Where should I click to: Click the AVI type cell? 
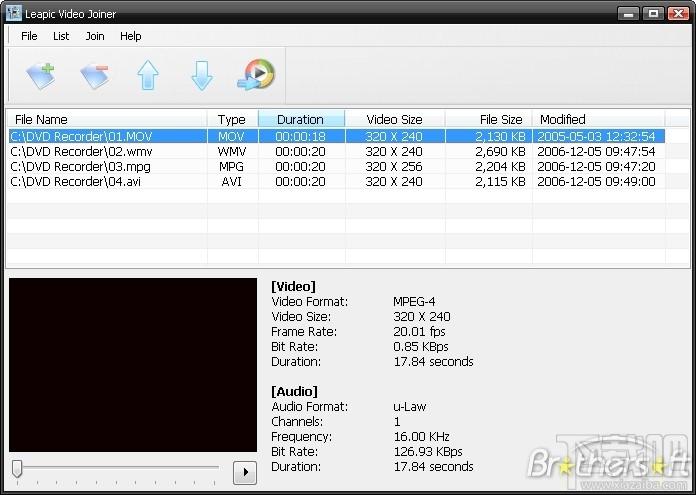pyautogui.click(x=231, y=182)
